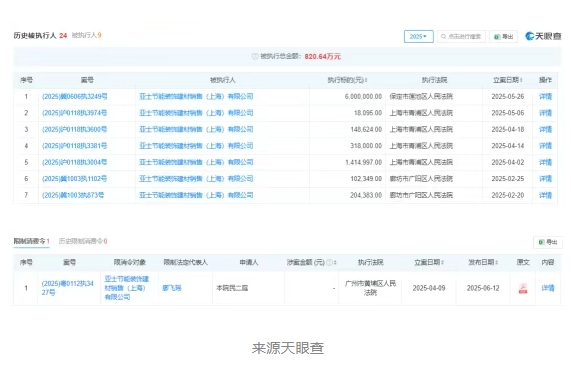Open company link in the 204,383.00 row
This screenshot has width=571, height=368.
click(196, 195)
